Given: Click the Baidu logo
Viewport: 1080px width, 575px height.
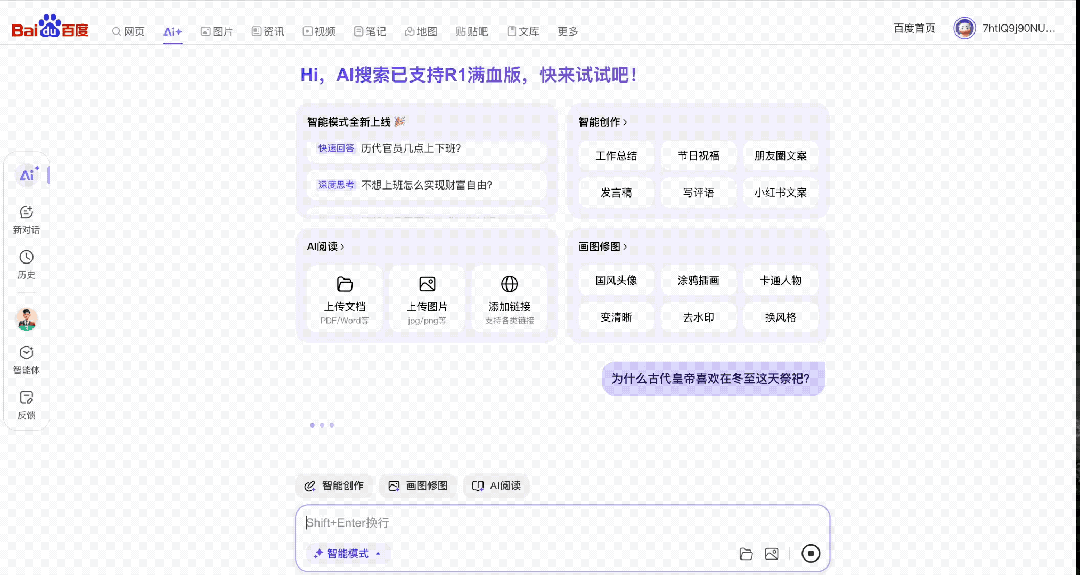Looking at the screenshot, I should [x=50, y=27].
